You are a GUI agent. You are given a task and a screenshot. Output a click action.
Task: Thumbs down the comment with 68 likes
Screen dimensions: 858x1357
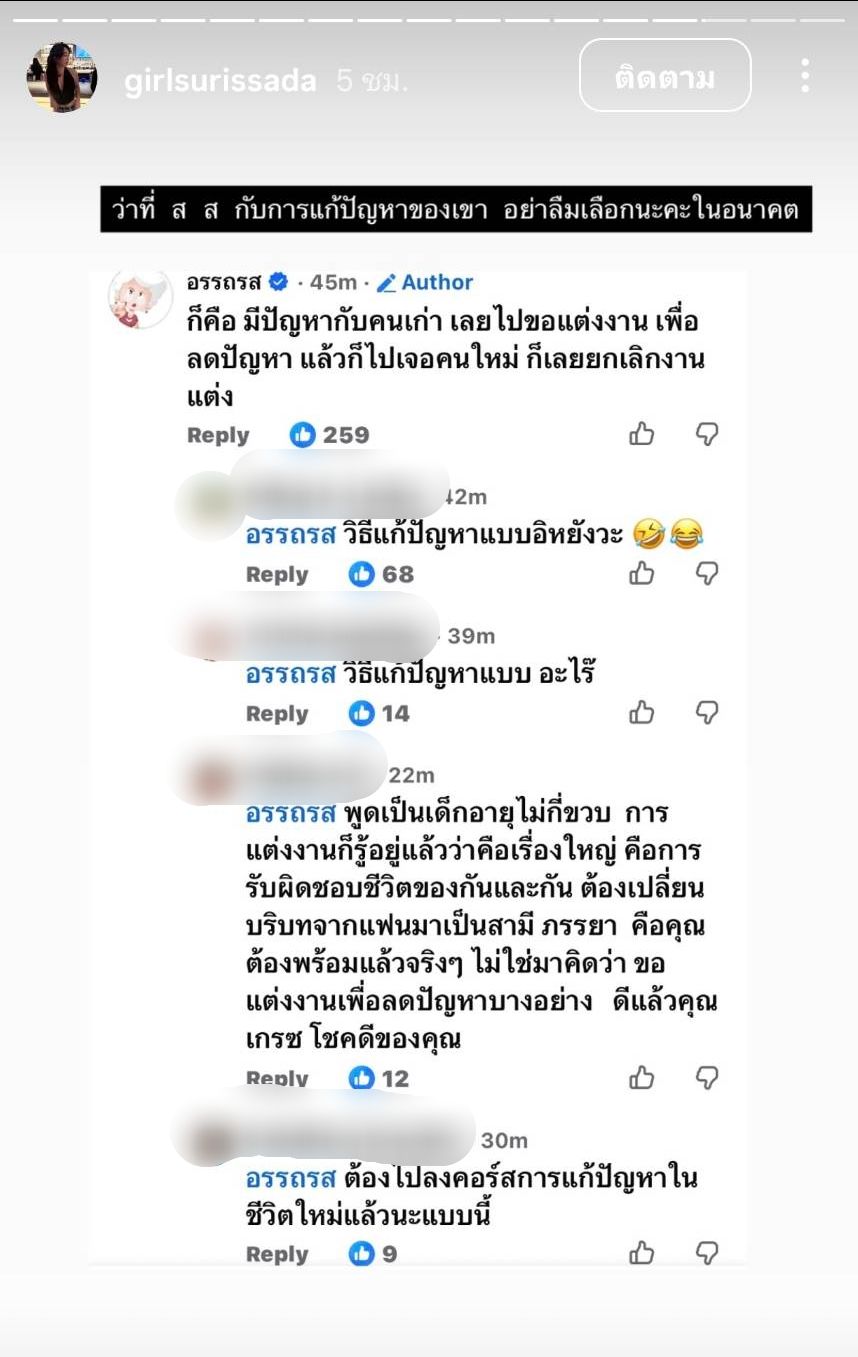[x=708, y=573]
